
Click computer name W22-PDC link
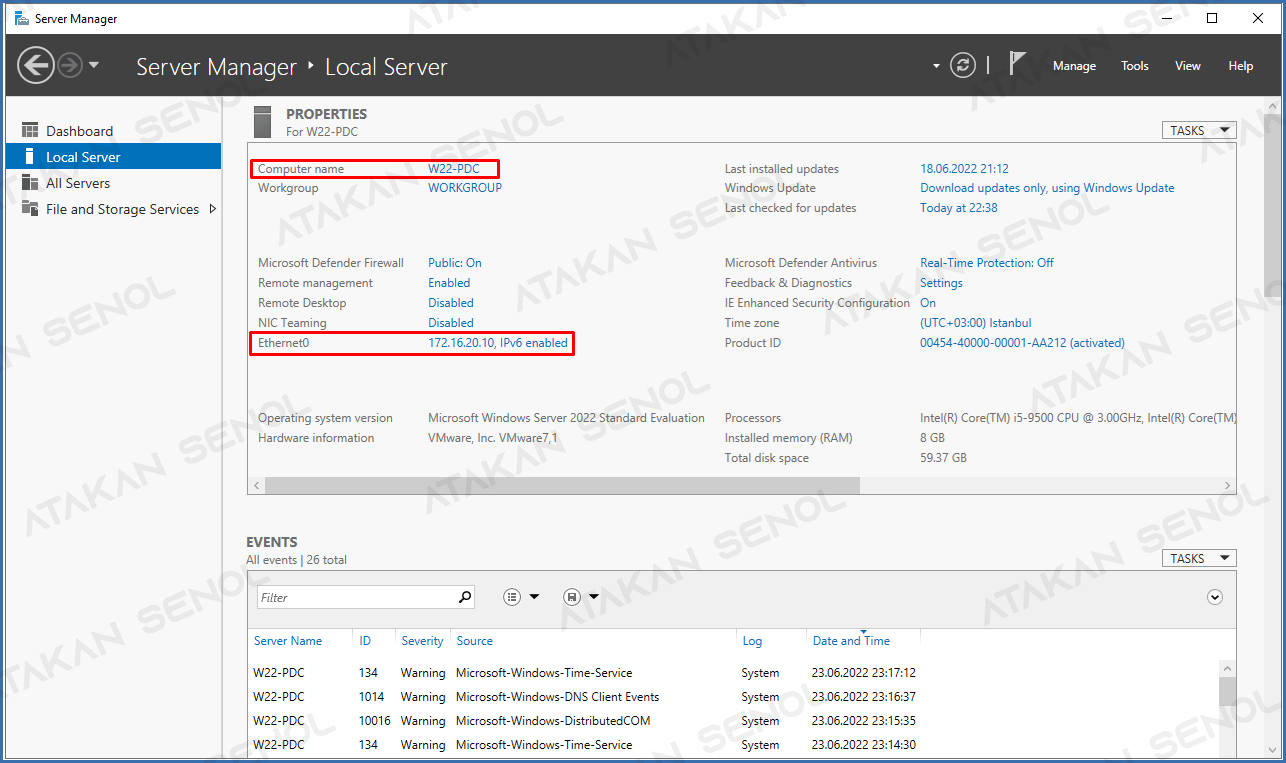tap(454, 169)
